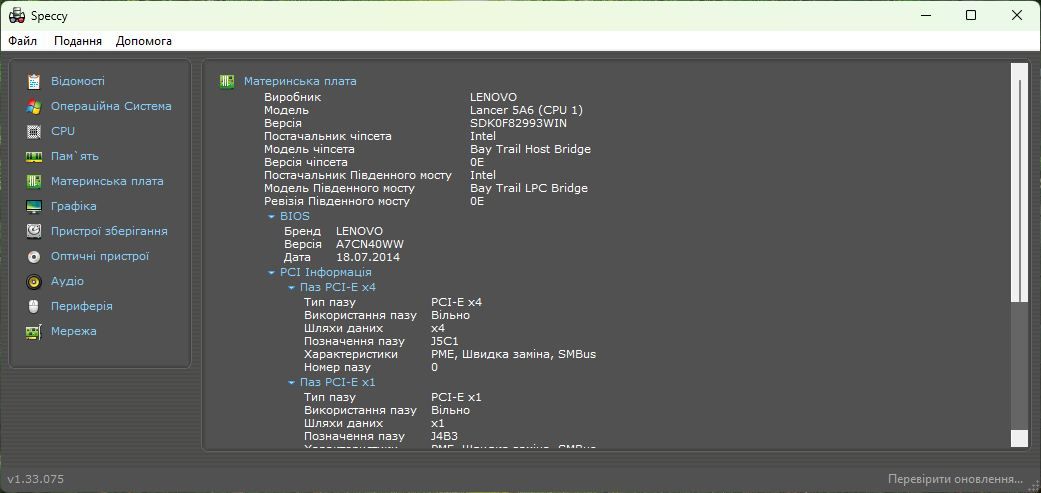This screenshot has width=1041, height=493.
Task: Click the Ревізія Південного мосту label
Action: coord(337,201)
